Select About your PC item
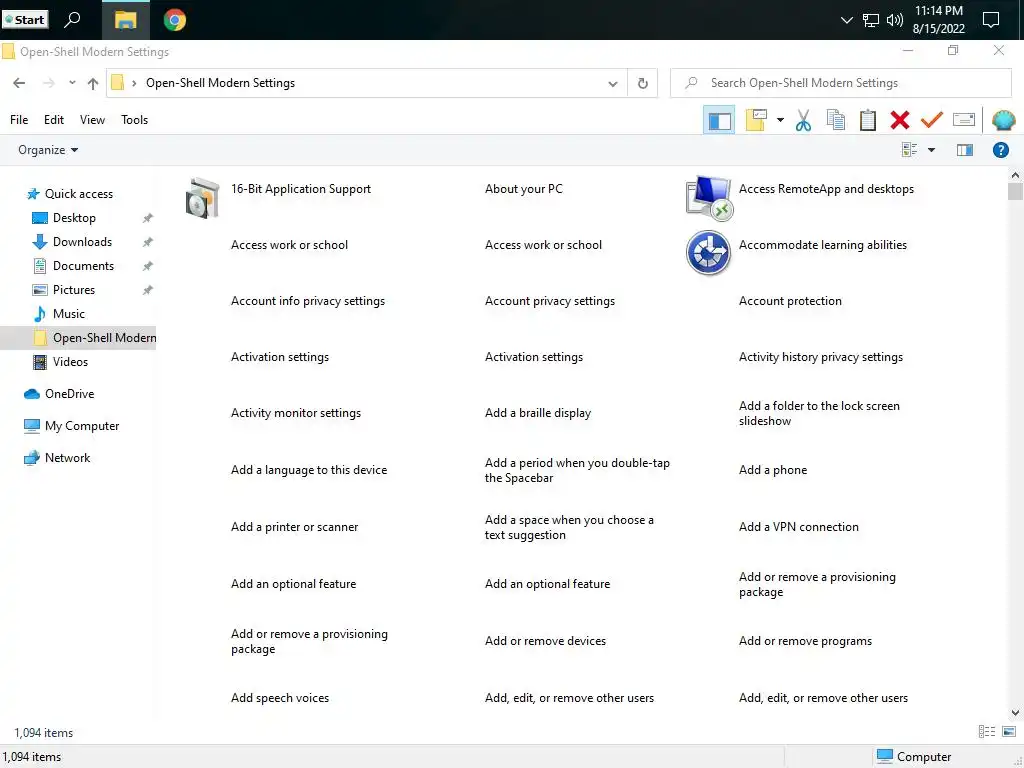 (523, 189)
